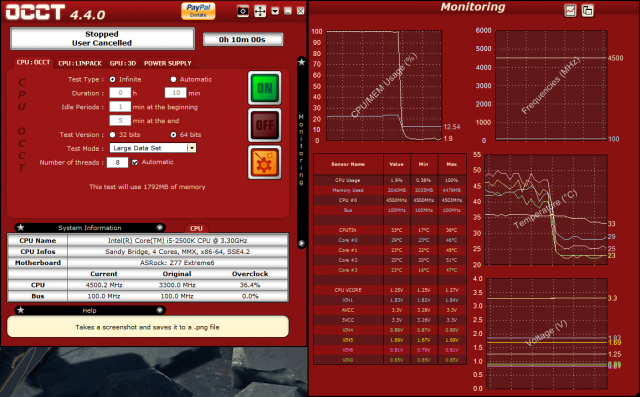This screenshot has height=397, width=640.
Task: Click the star icon beside System Information
Action: [21, 228]
